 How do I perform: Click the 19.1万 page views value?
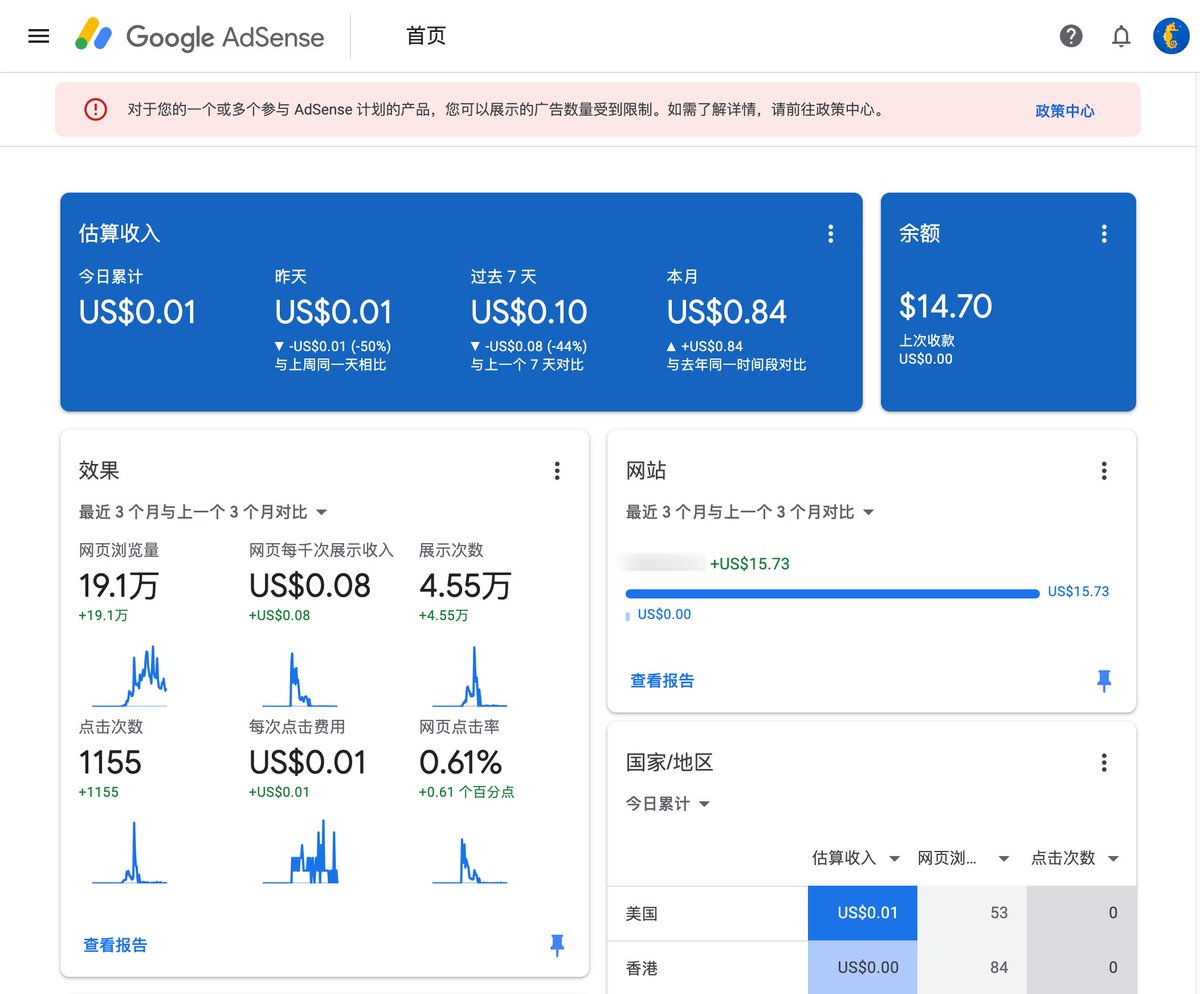click(x=119, y=585)
